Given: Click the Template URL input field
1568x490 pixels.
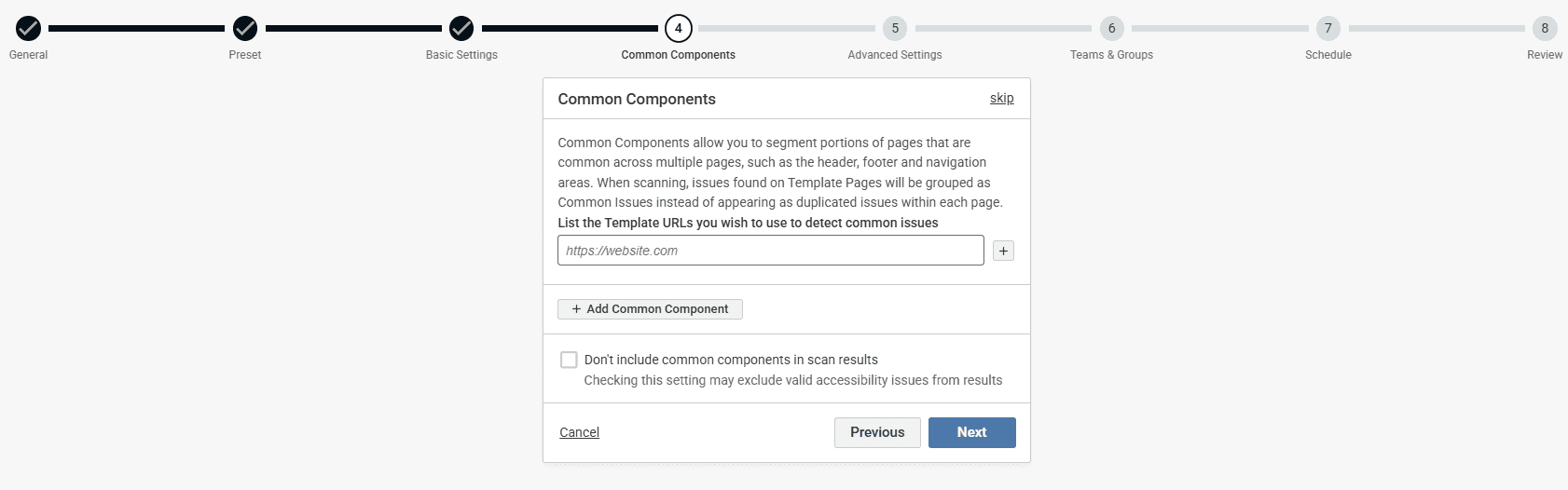Looking at the screenshot, I should [770, 251].
